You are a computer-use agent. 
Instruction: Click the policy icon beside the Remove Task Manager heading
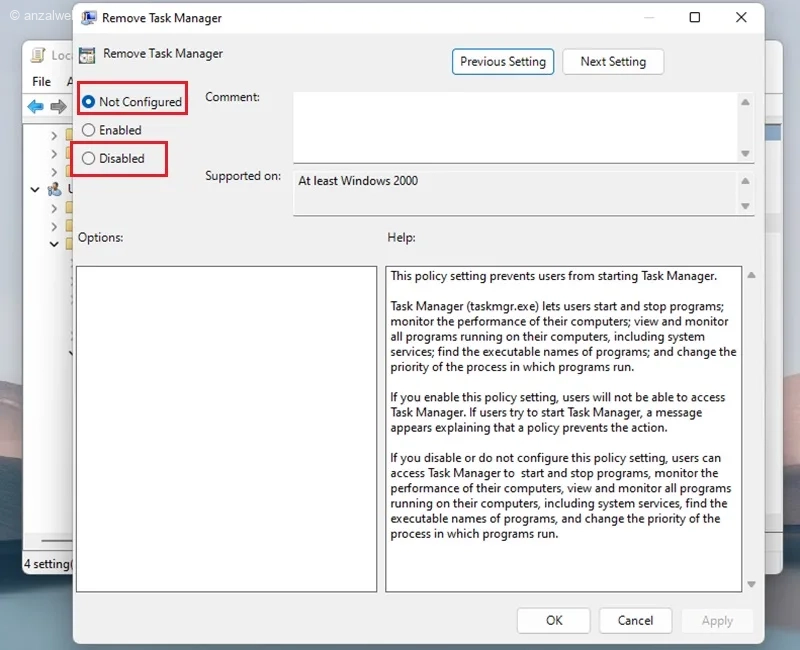88,55
